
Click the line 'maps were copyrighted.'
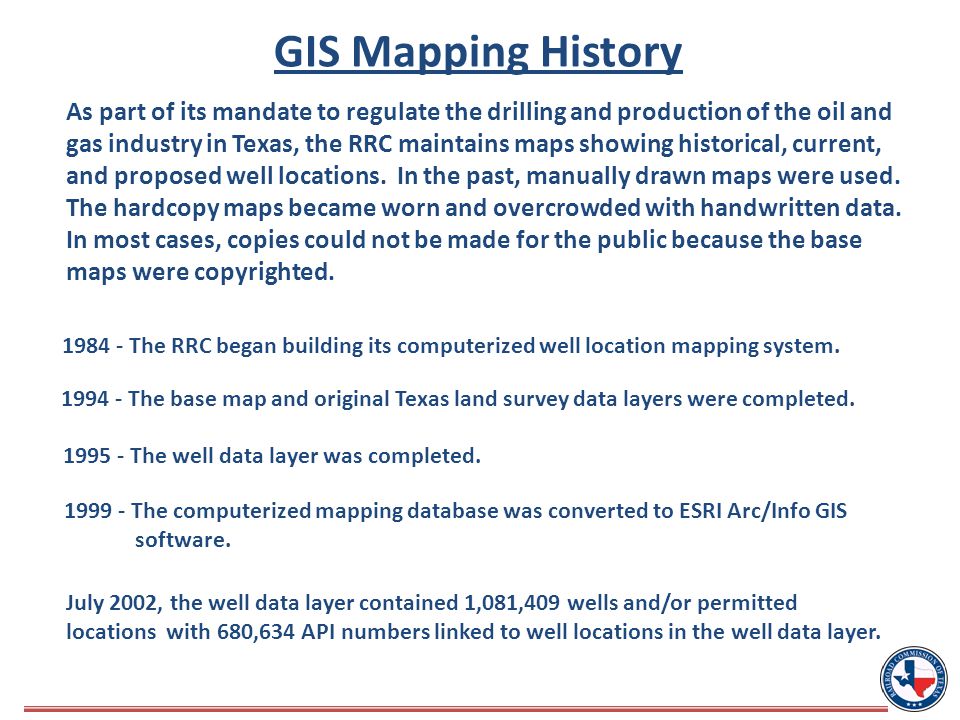(x=200, y=272)
